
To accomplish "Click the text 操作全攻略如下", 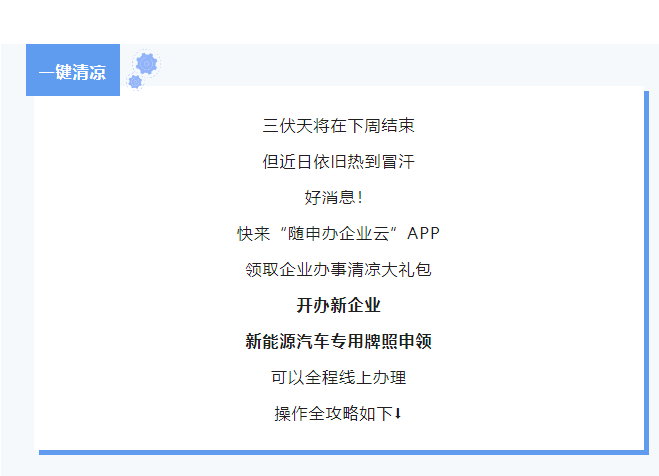I will (x=332, y=414).
